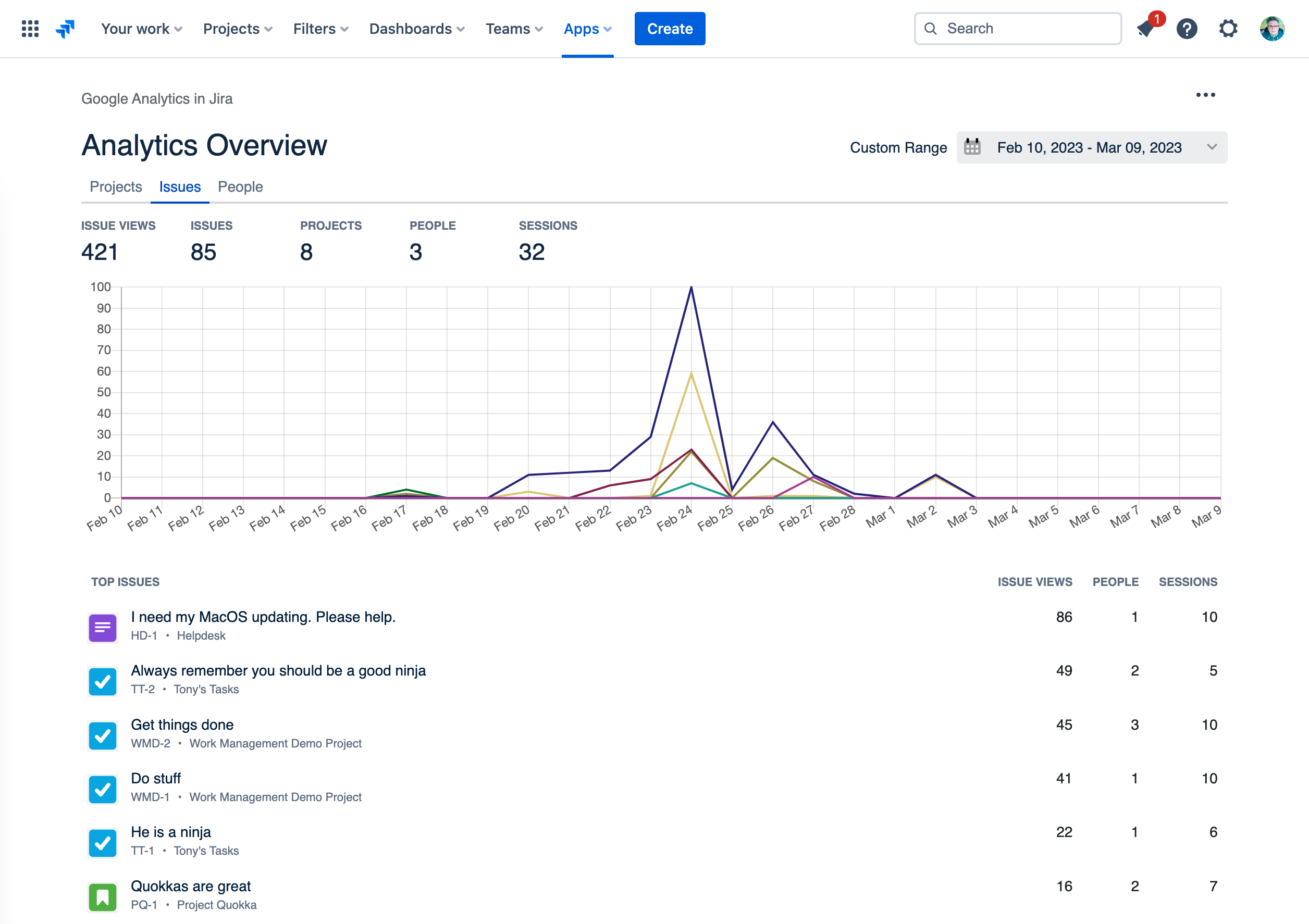1309x924 pixels.
Task: Open the app switcher grid icon
Action: 30,29
